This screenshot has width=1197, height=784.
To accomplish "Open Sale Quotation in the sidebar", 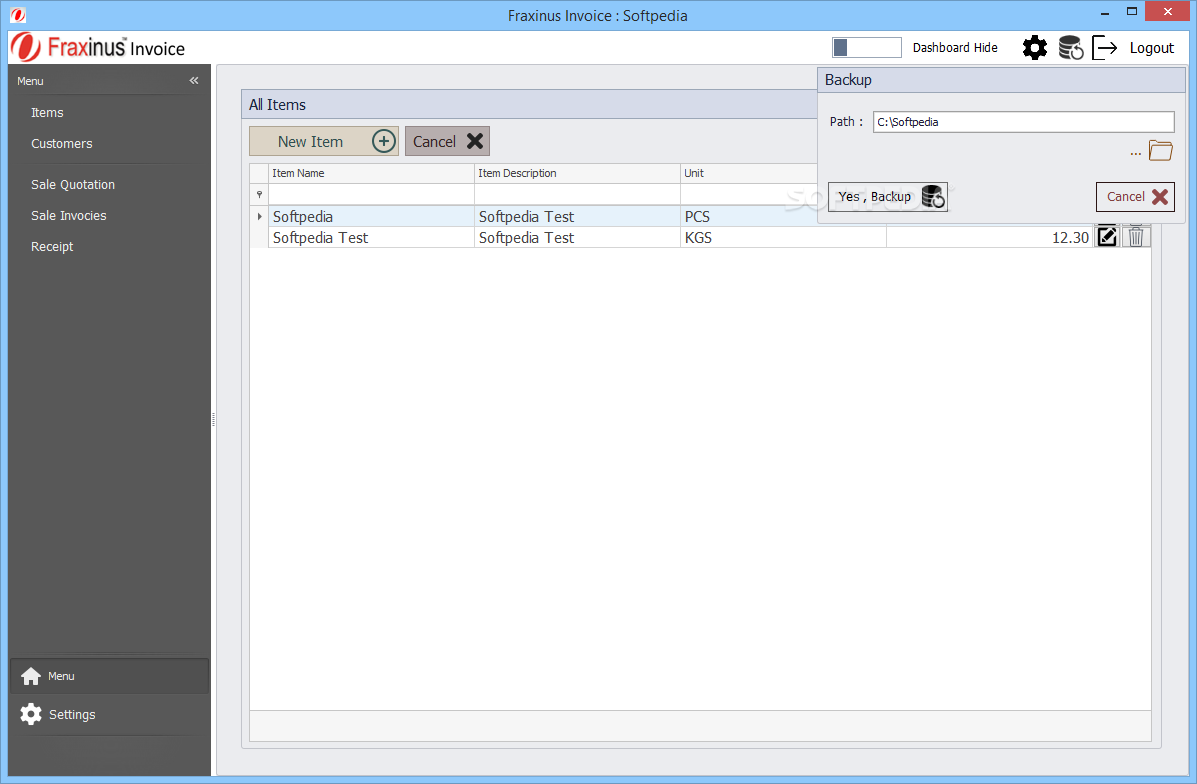I will [73, 185].
